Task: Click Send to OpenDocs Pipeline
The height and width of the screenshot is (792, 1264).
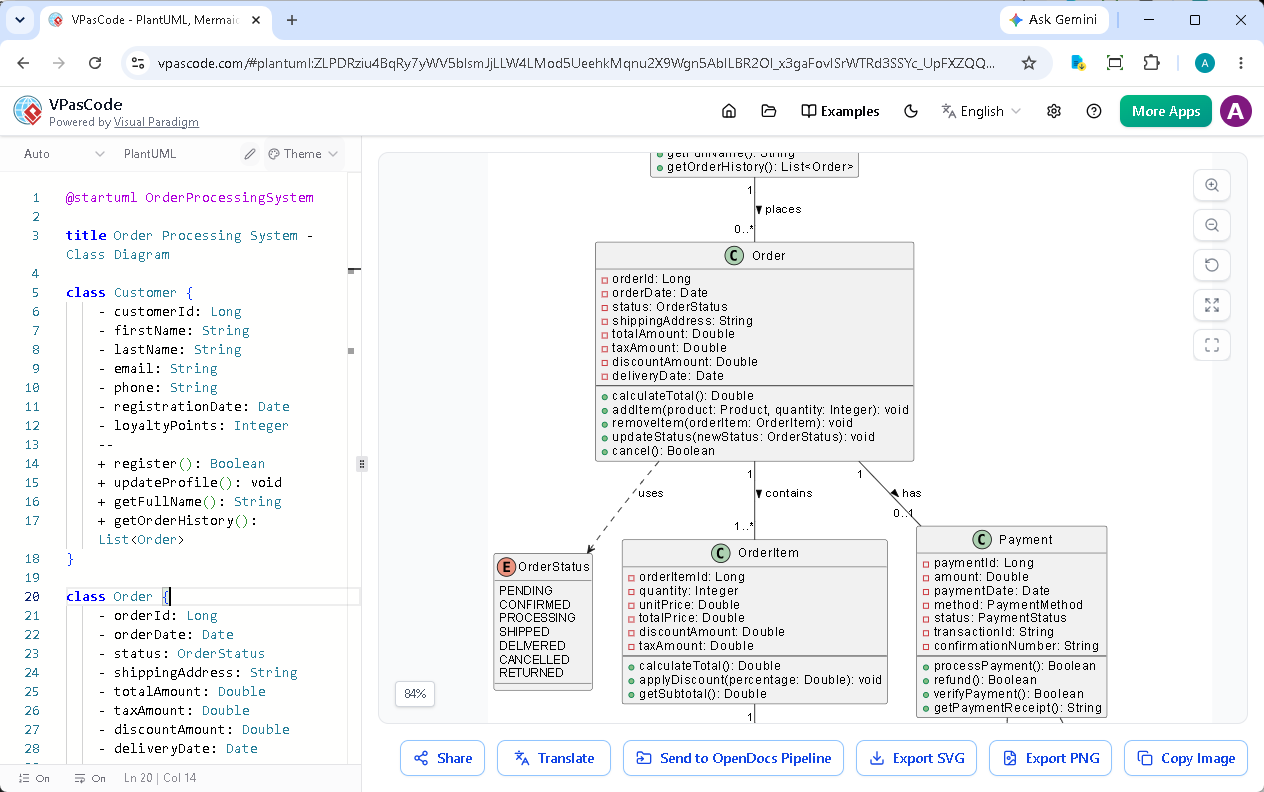Action: (x=733, y=758)
